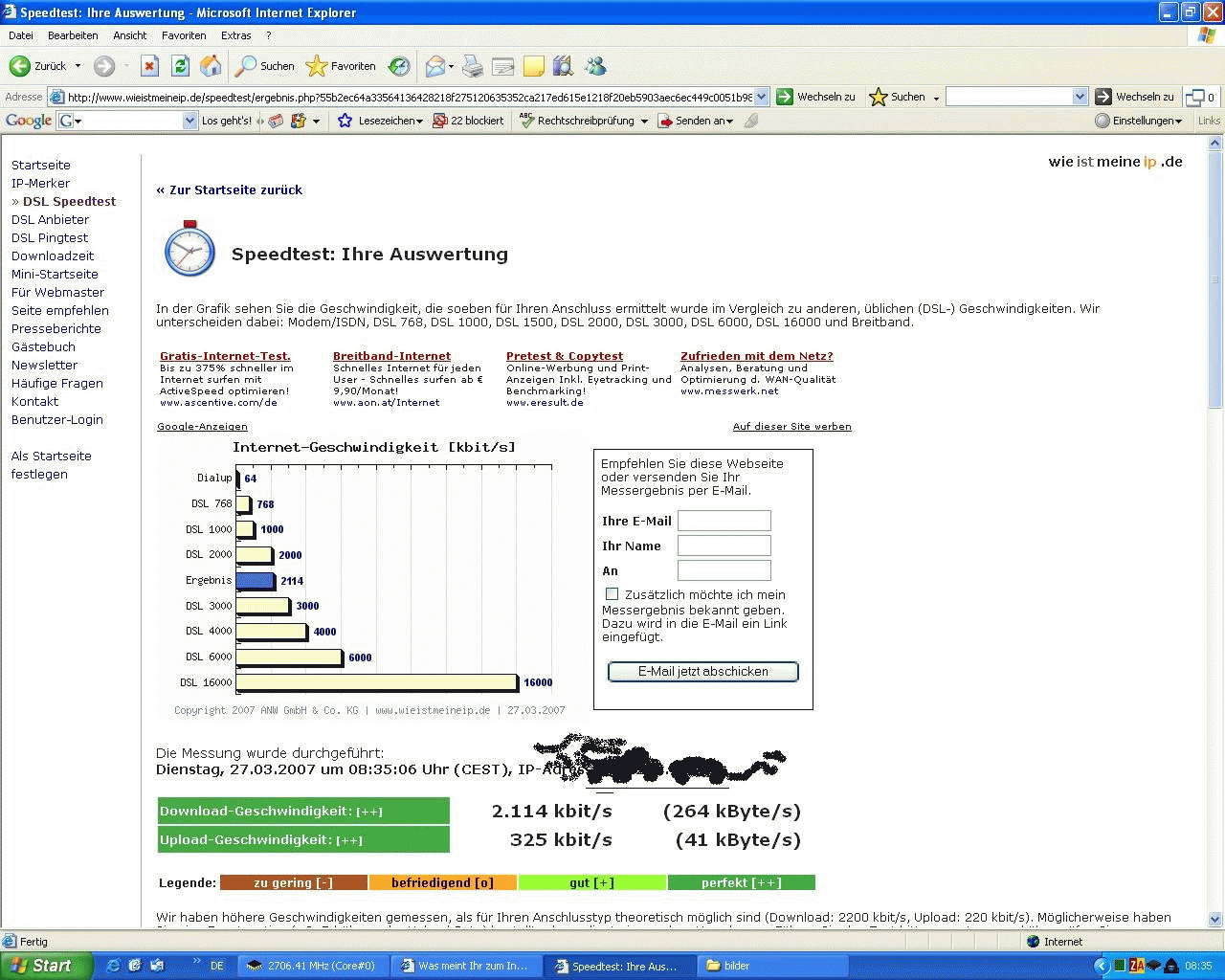
Task: Open the Breitband-Internet ad link
Action: pyautogui.click(x=391, y=356)
